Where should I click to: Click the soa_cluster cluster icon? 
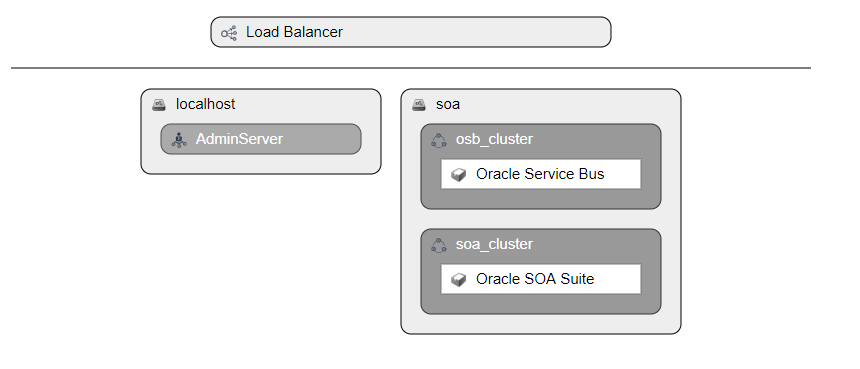tap(439, 245)
